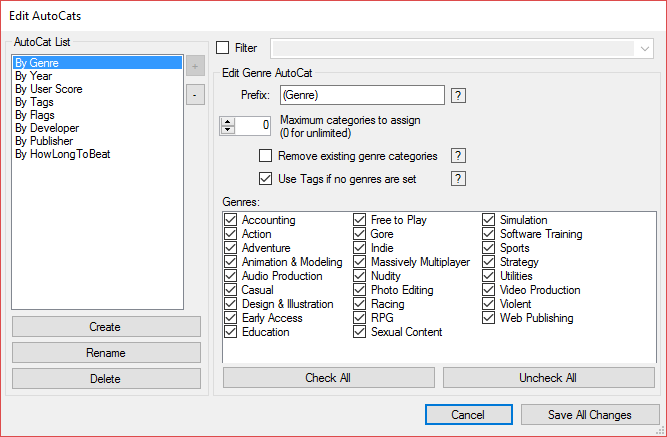This screenshot has width=667, height=437.
Task: Uncheck the Free to Play genre
Action: pyautogui.click(x=359, y=220)
